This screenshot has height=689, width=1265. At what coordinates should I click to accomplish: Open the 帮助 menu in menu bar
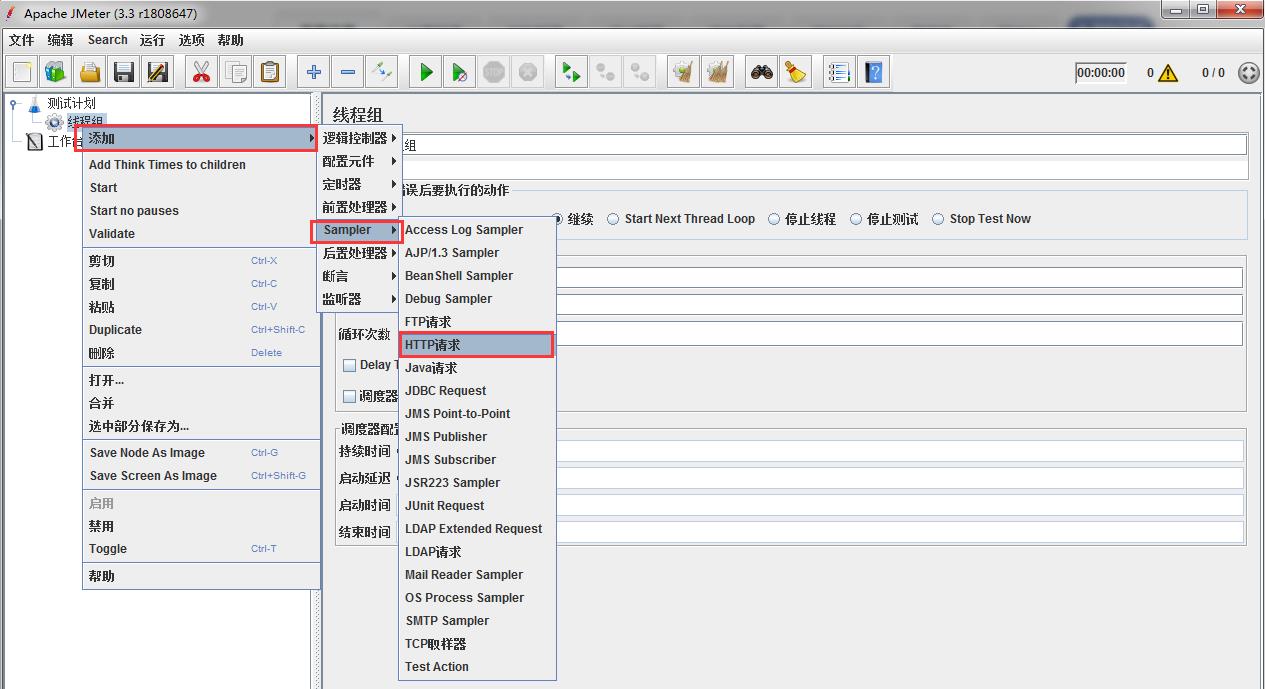point(230,40)
